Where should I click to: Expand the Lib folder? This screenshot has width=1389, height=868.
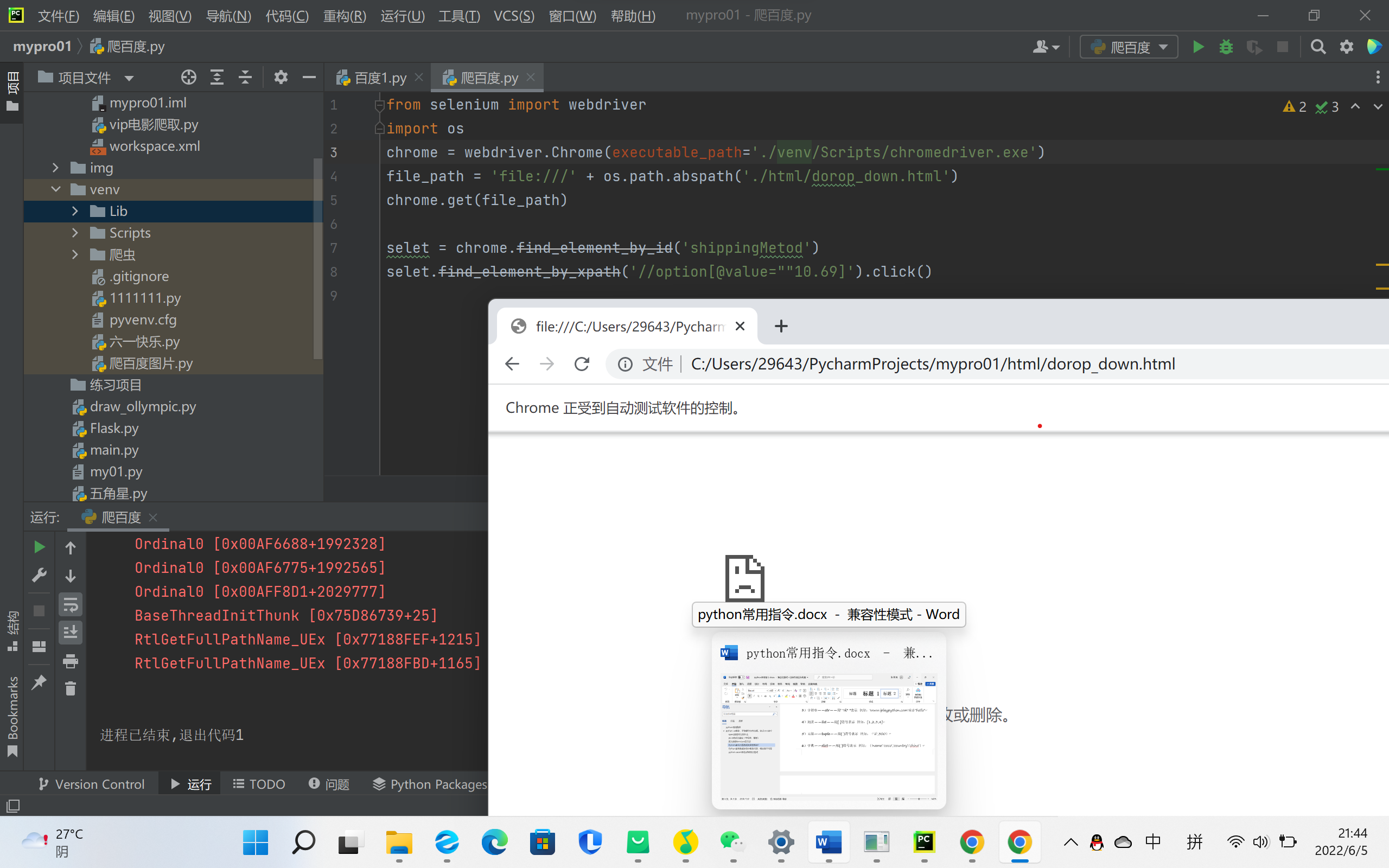tap(75, 211)
